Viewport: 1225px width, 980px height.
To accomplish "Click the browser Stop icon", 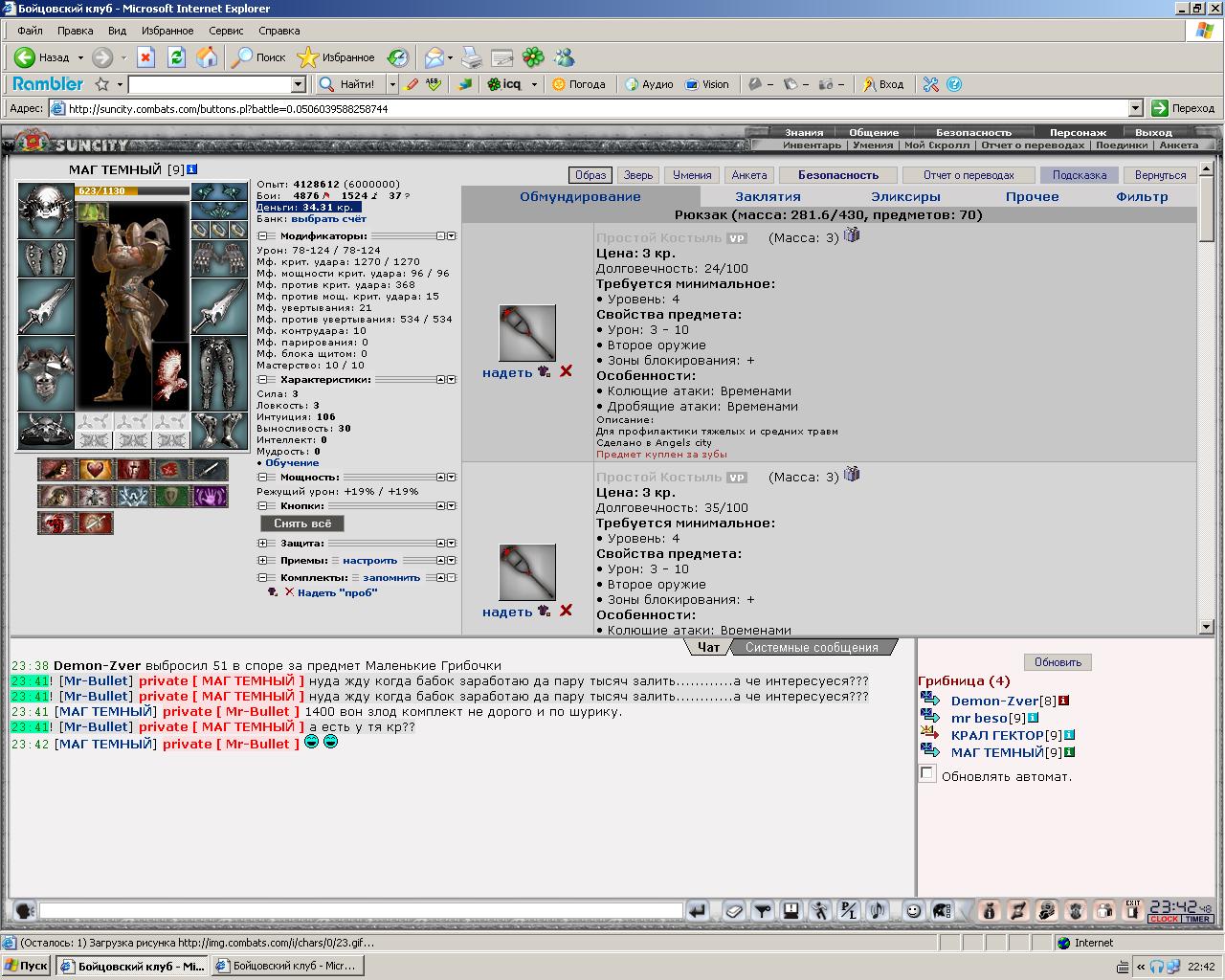I will coord(145,57).
